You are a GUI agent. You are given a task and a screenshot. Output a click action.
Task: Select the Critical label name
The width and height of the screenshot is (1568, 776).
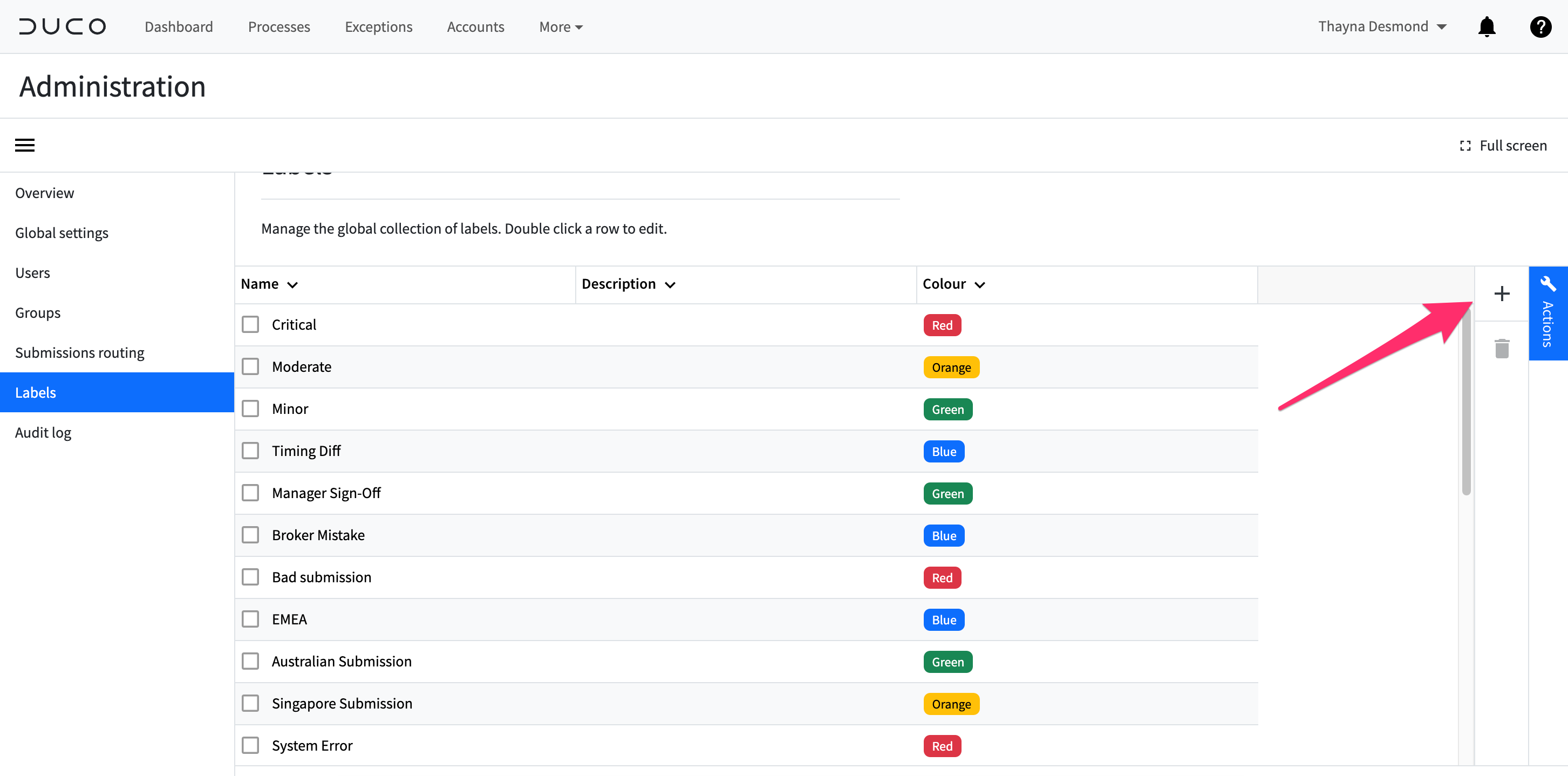coord(294,324)
